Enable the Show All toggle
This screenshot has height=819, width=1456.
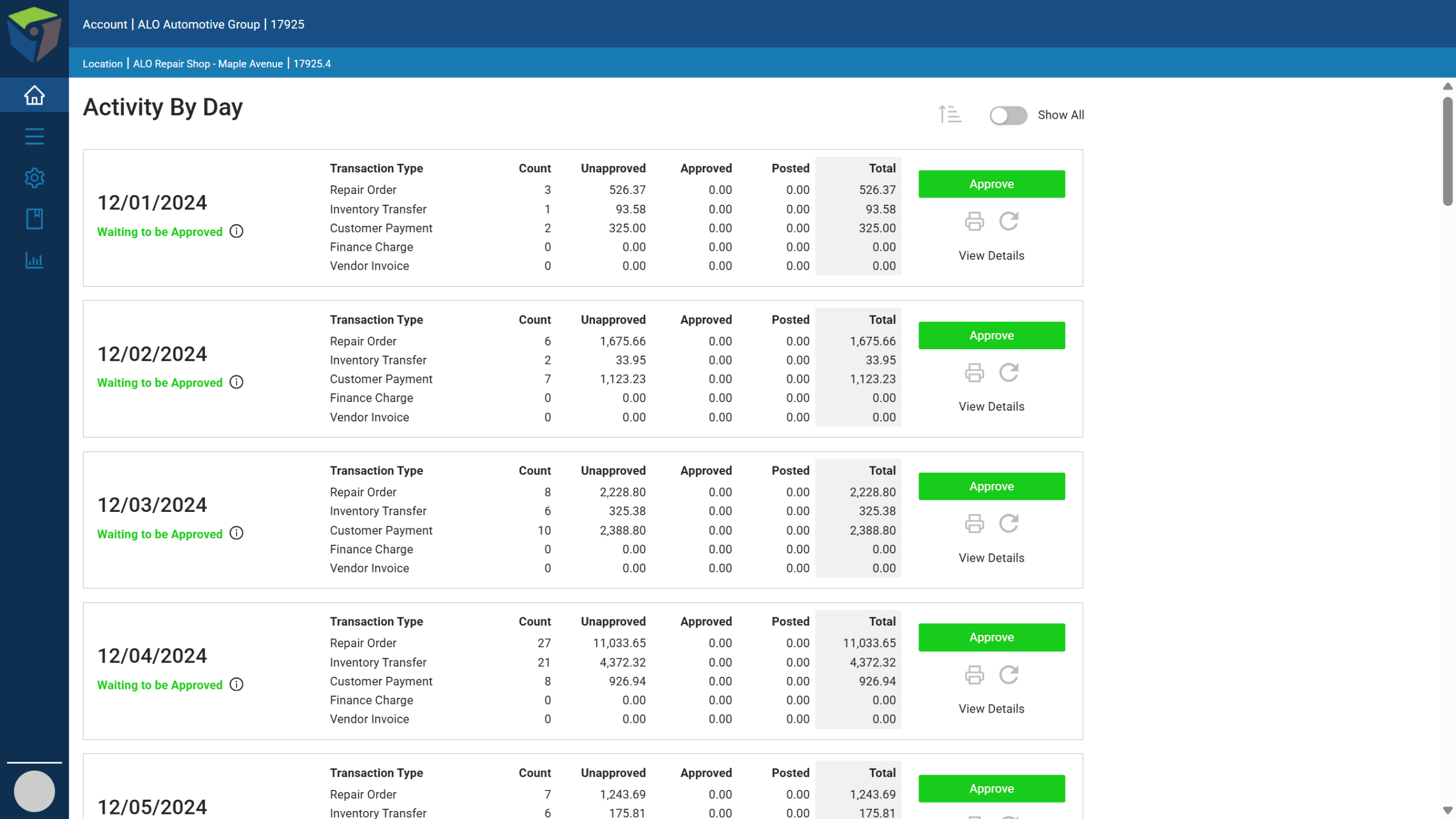[x=1008, y=115]
